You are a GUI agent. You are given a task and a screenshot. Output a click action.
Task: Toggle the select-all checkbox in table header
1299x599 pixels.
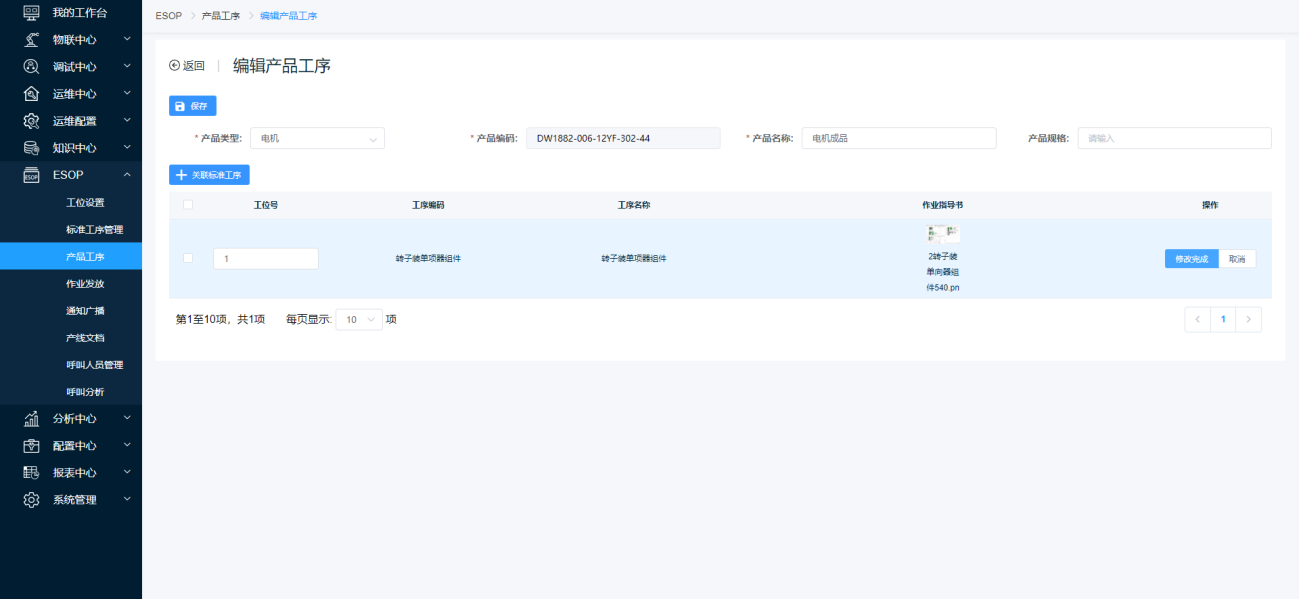click(188, 205)
